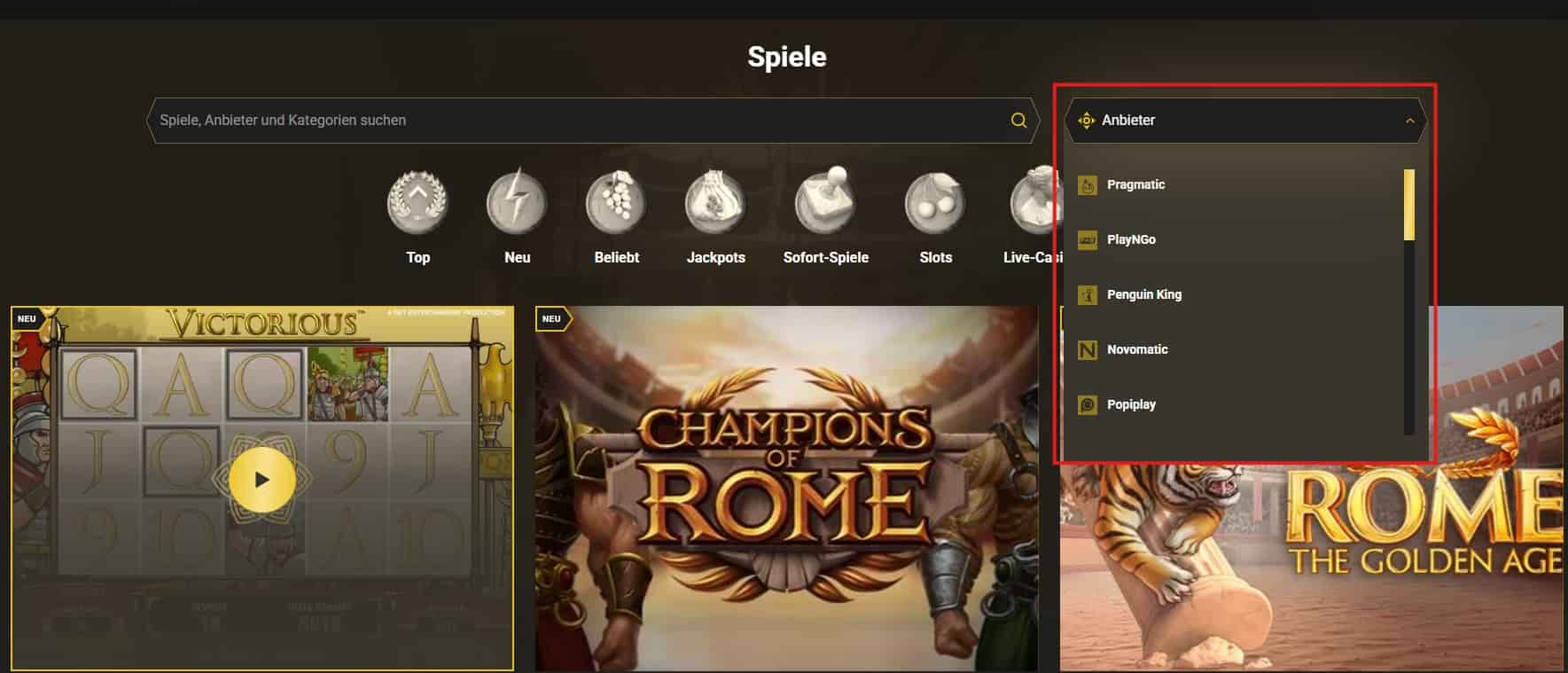This screenshot has width=1568, height=673.
Task: Open the Jackpots money bag icon
Action: pos(715,202)
